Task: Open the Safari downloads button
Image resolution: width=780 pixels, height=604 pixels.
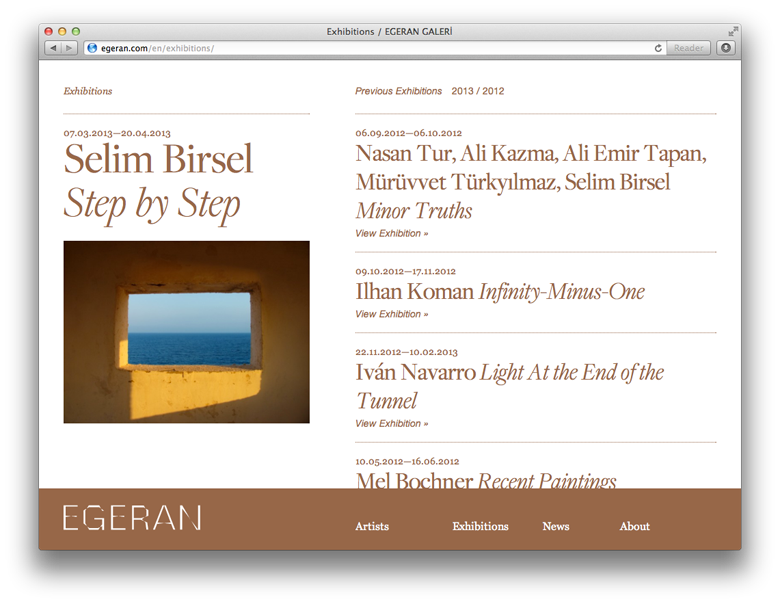Action: (726, 48)
